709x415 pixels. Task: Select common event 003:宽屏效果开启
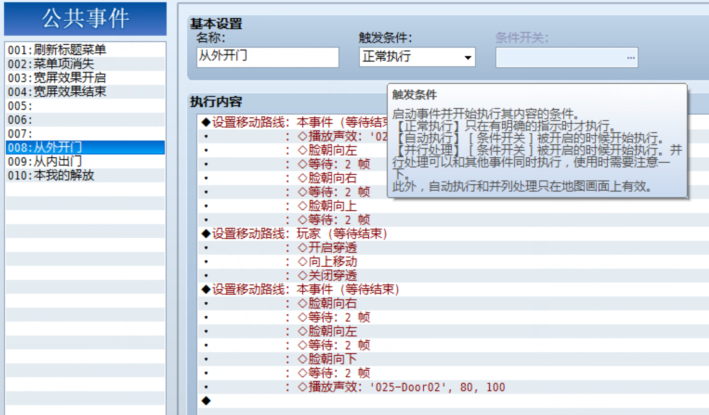(x=85, y=78)
